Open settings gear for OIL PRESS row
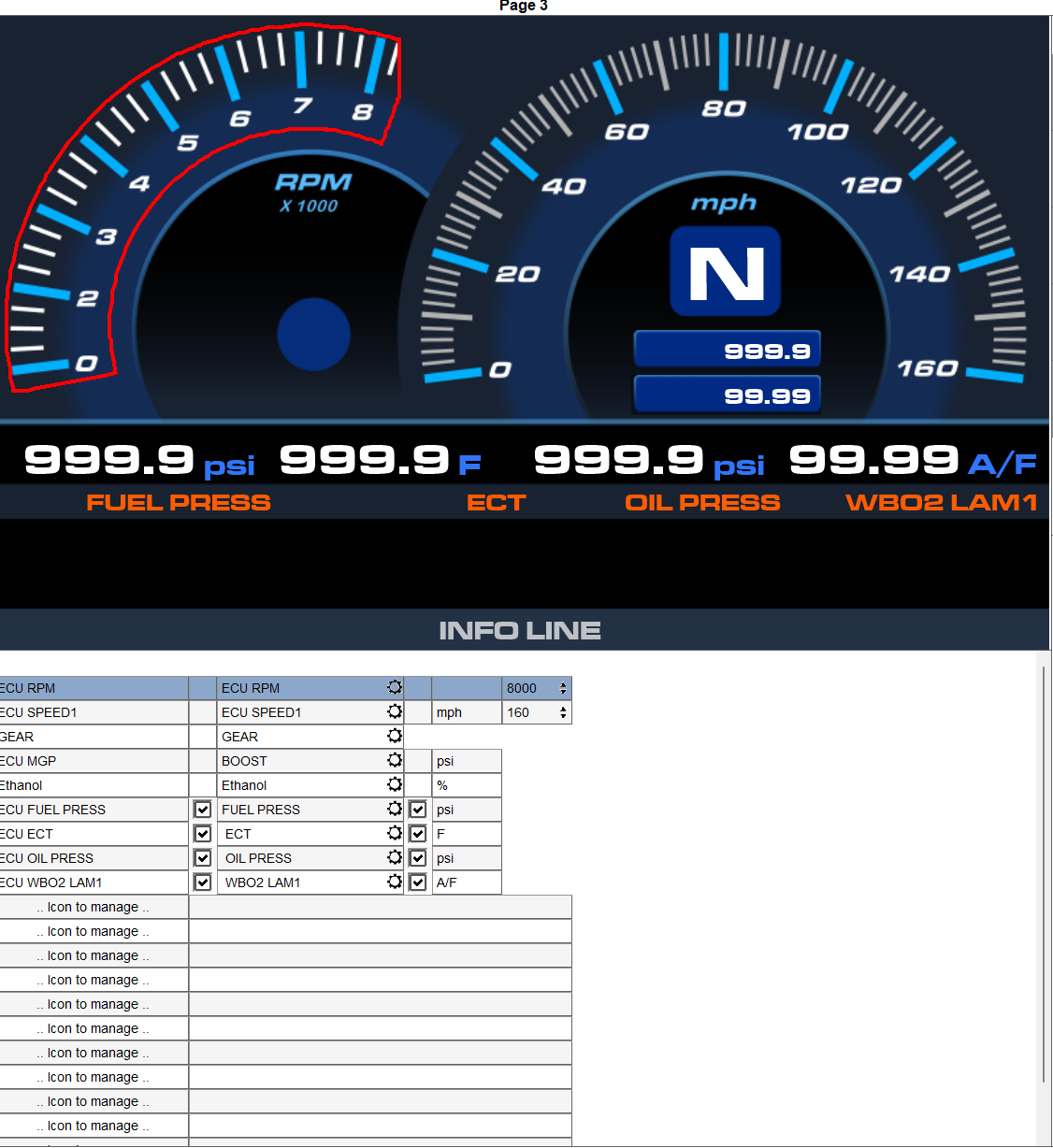1053x1148 pixels. click(395, 857)
